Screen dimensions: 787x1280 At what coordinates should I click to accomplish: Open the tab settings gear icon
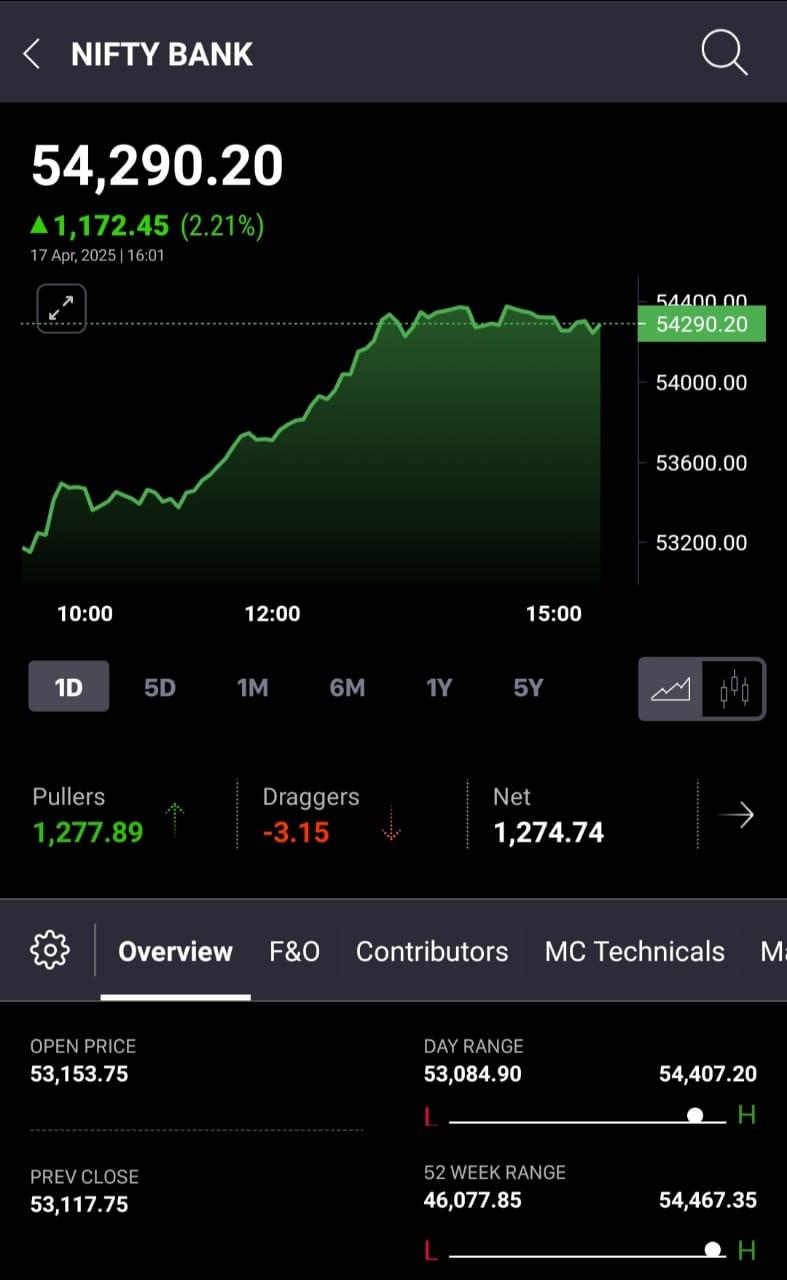click(x=50, y=950)
